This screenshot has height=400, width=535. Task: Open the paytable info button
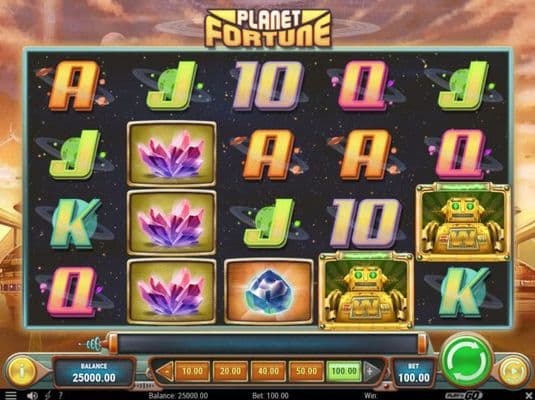22,371
